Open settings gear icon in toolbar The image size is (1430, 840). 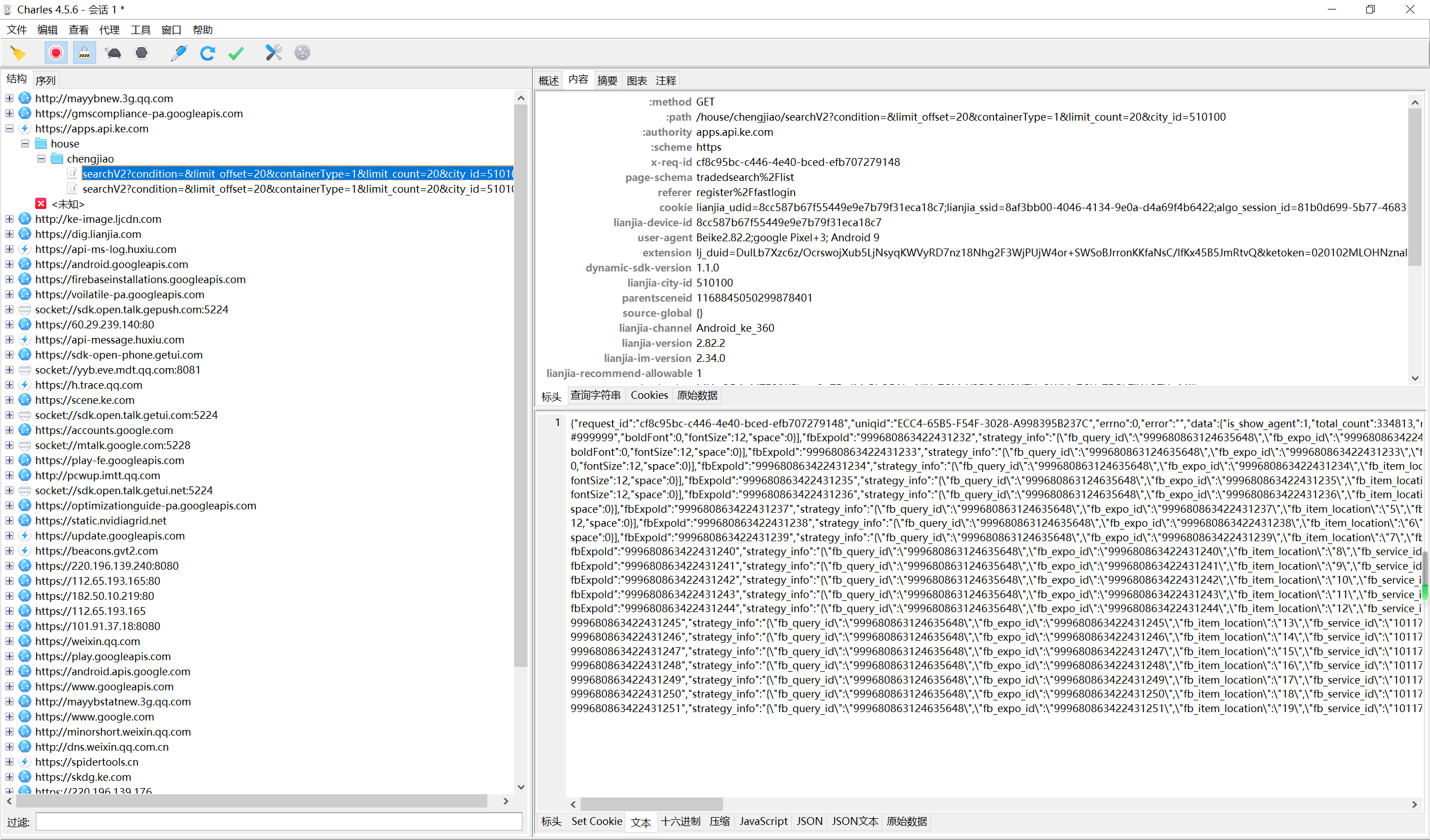302,52
